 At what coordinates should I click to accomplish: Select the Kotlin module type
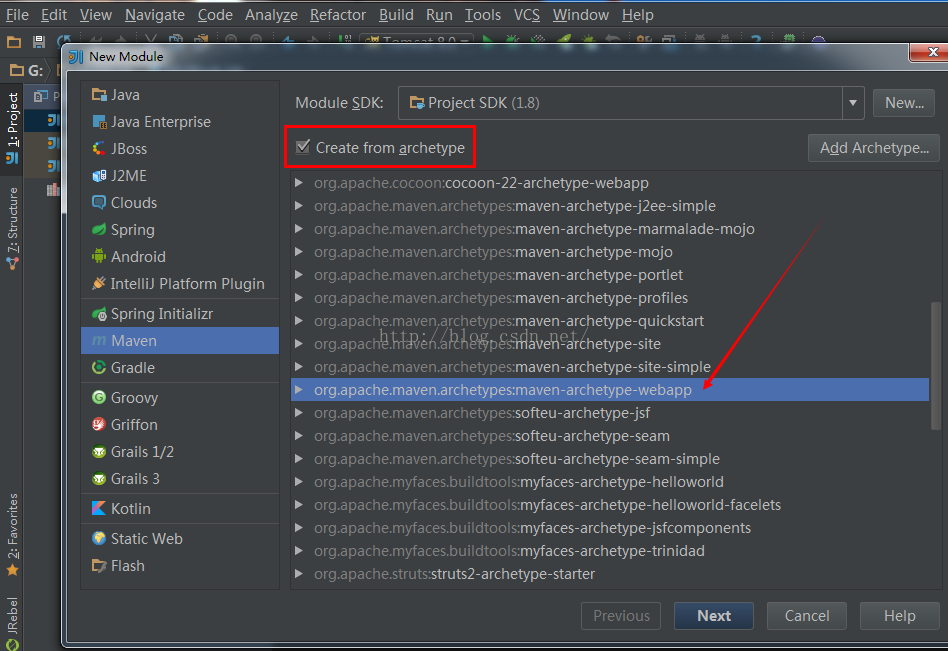pyautogui.click(x=180, y=509)
